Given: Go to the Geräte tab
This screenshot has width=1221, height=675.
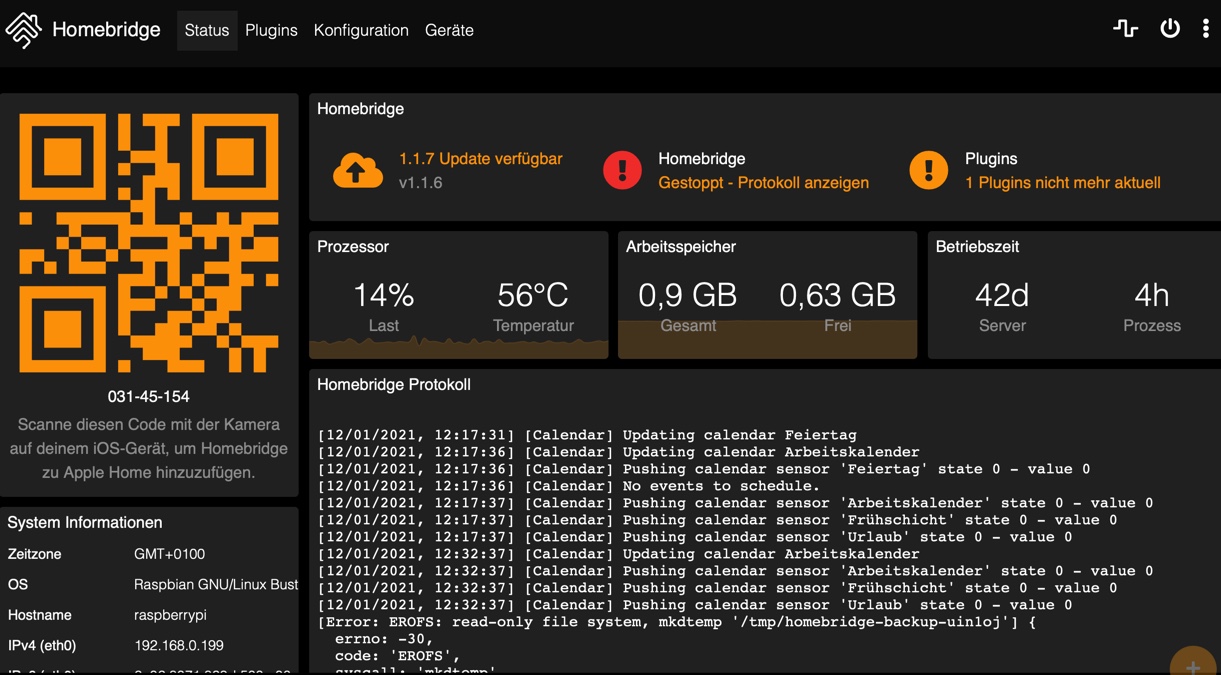Looking at the screenshot, I should click(449, 30).
